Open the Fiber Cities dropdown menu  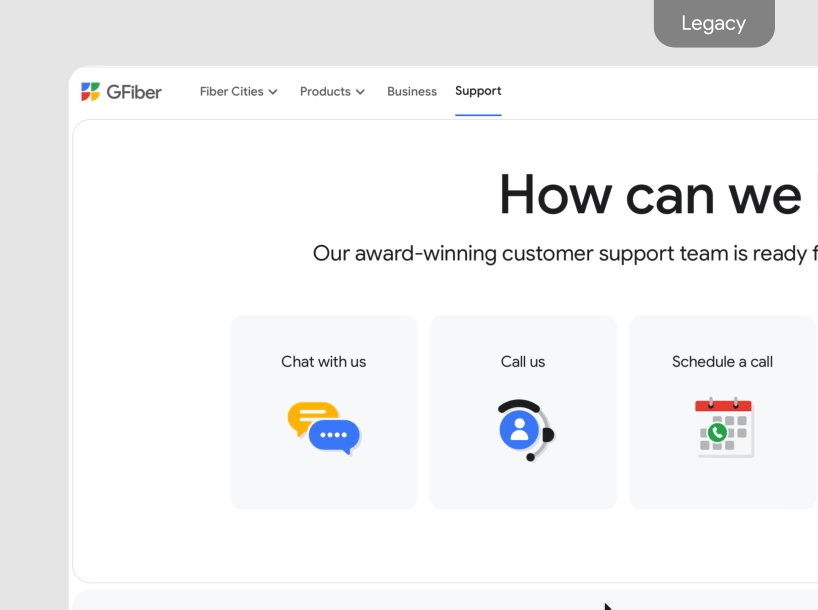pos(238,92)
